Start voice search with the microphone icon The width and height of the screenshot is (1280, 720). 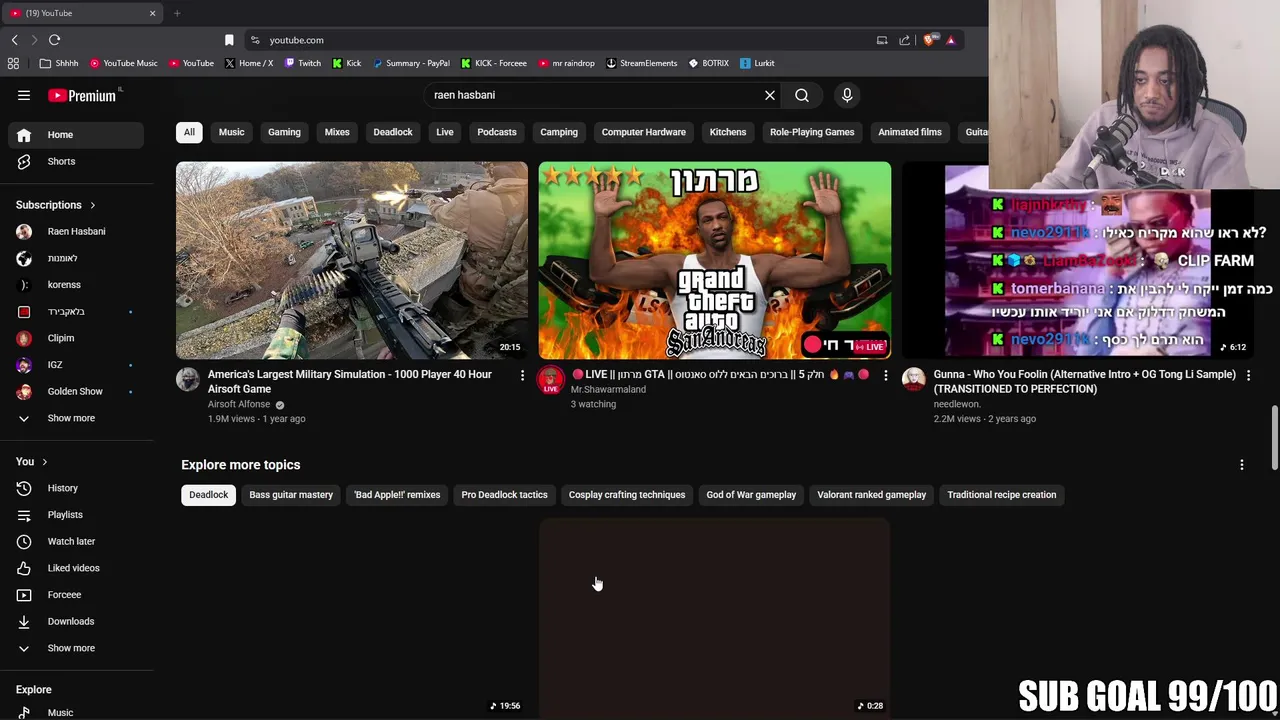point(847,95)
